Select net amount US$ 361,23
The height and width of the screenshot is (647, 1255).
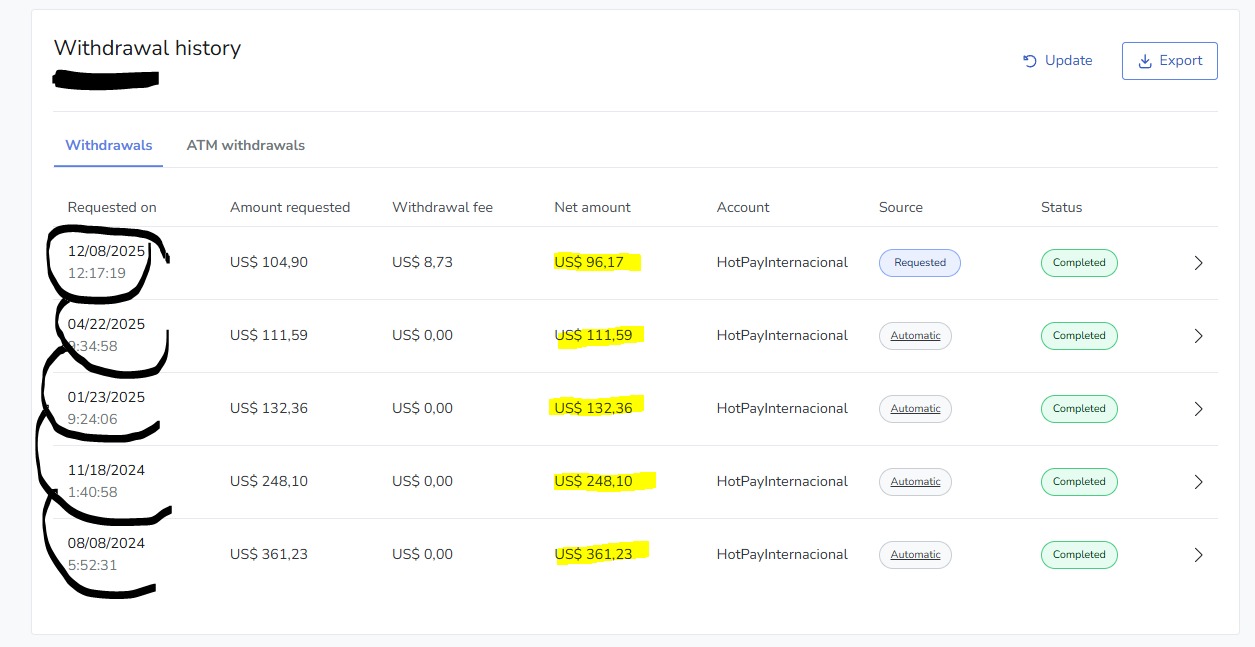click(x=593, y=555)
